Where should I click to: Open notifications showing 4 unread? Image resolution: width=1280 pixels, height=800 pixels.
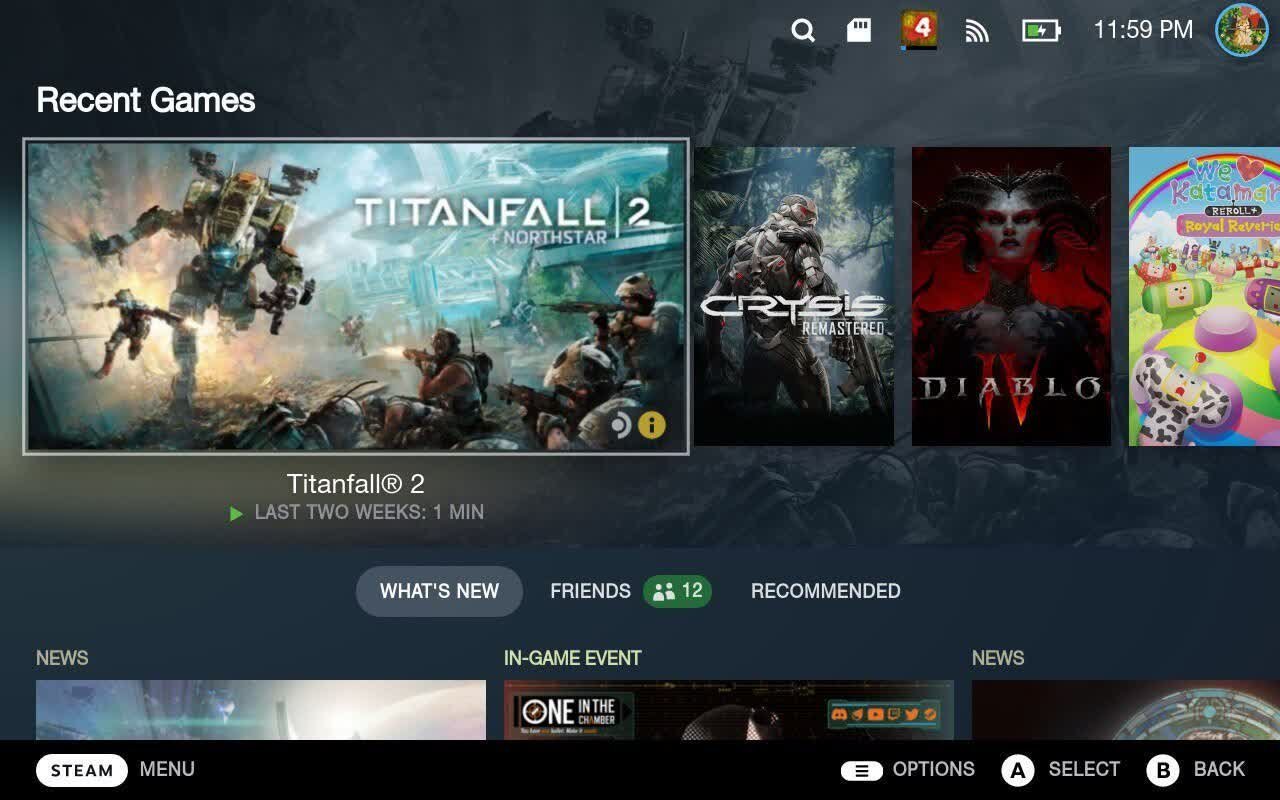coord(918,30)
